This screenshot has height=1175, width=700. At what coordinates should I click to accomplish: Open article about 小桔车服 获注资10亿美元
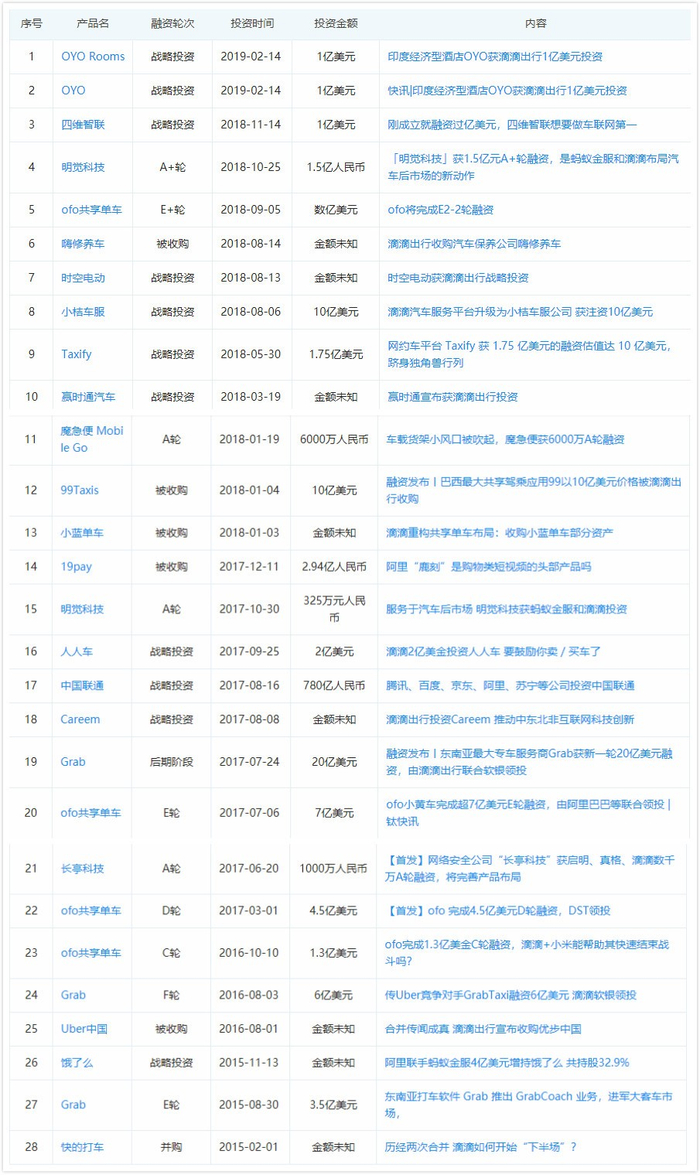(x=520, y=312)
